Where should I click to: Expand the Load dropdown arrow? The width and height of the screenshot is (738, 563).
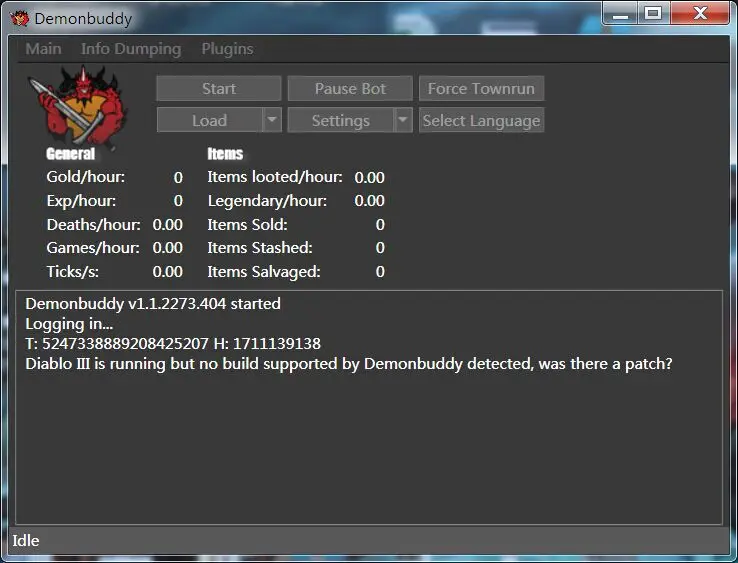coord(272,120)
